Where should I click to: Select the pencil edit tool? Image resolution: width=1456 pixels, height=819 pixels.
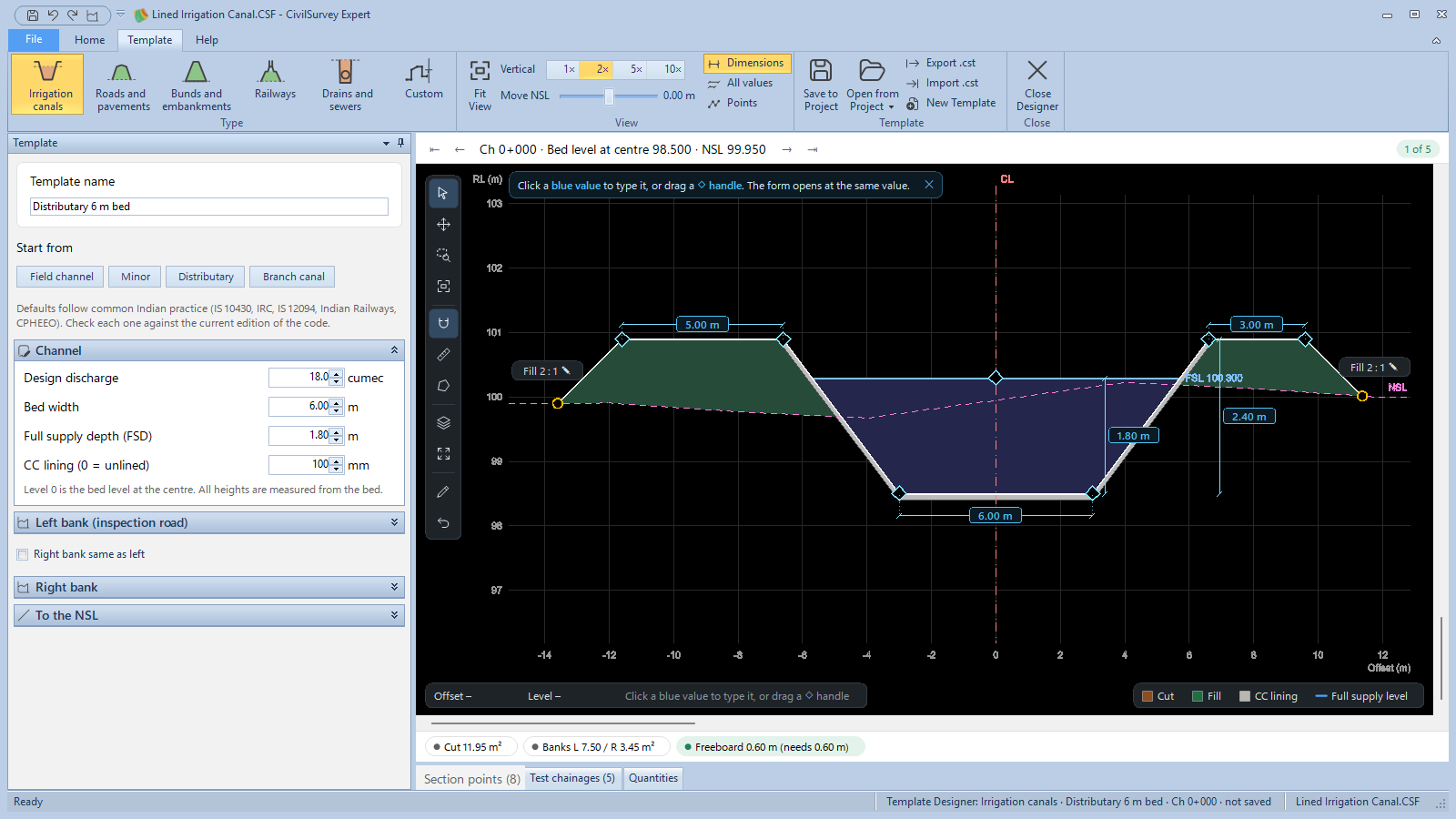click(443, 491)
